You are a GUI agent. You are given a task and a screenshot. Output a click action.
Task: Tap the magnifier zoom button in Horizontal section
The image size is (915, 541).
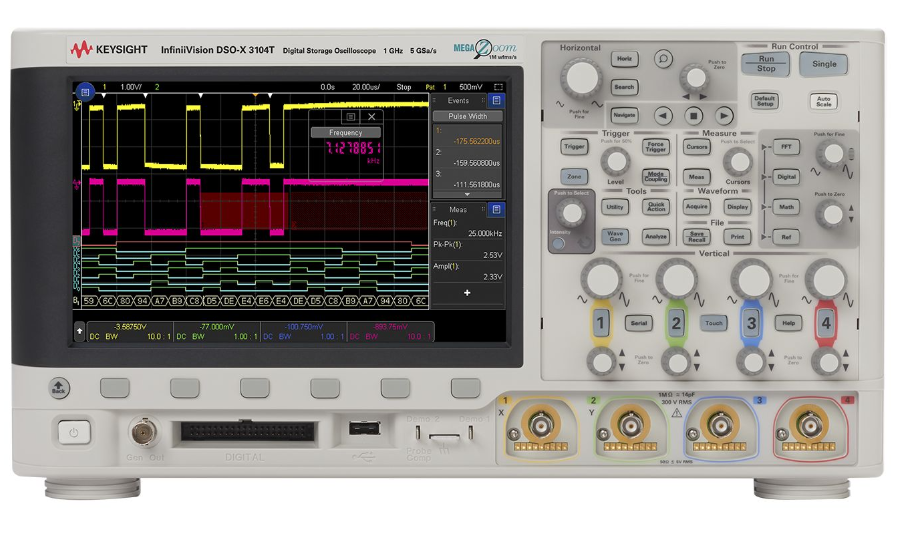663,59
